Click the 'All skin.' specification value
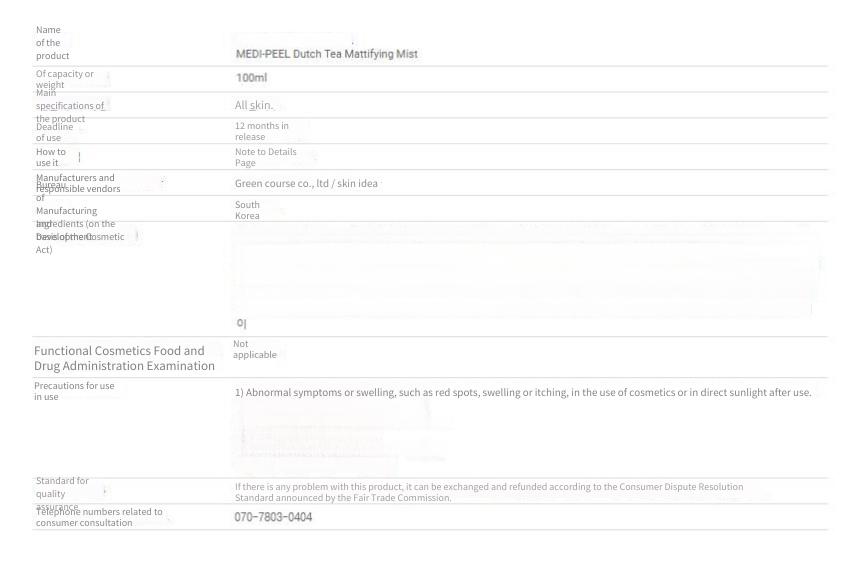The width and height of the screenshot is (860, 573). pyautogui.click(x=253, y=105)
